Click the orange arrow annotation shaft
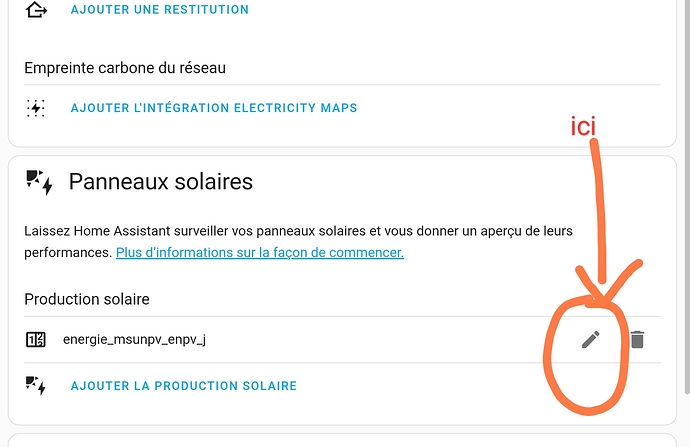The image size is (690, 447). [x=599, y=211]
